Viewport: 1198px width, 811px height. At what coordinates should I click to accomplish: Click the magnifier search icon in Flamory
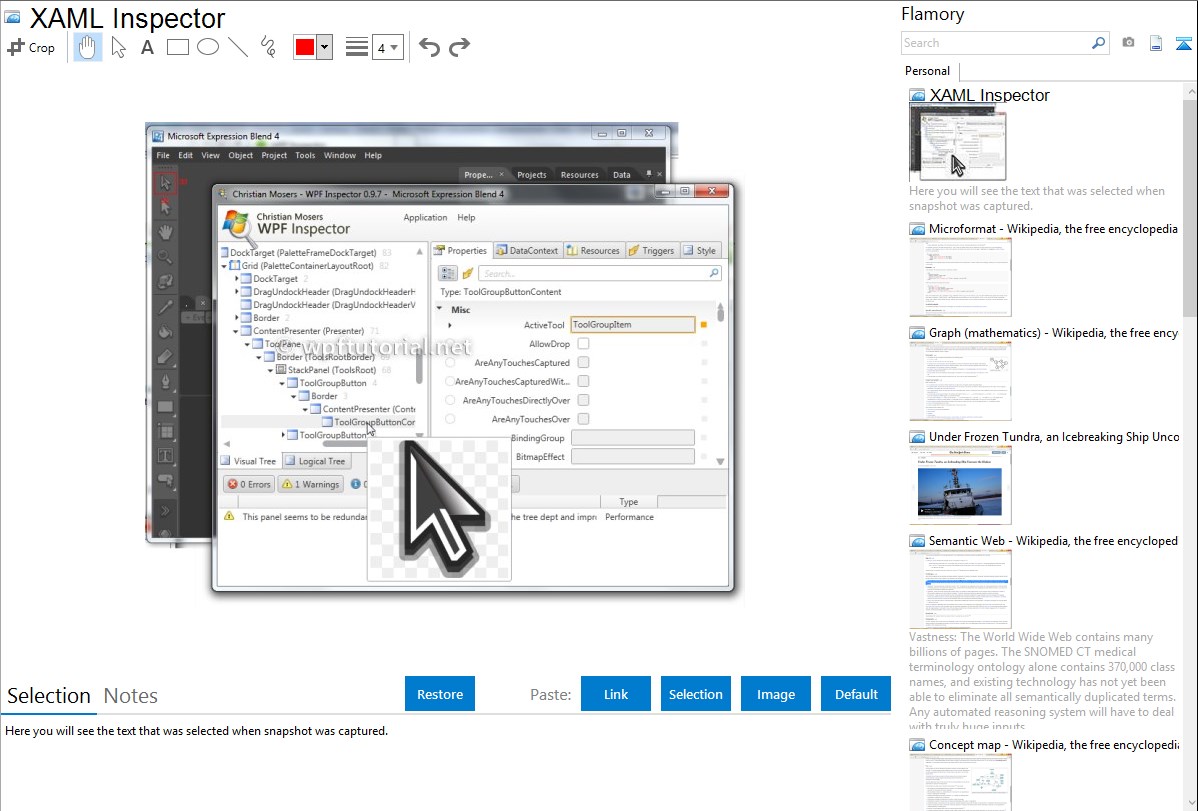pos(1099,43)
